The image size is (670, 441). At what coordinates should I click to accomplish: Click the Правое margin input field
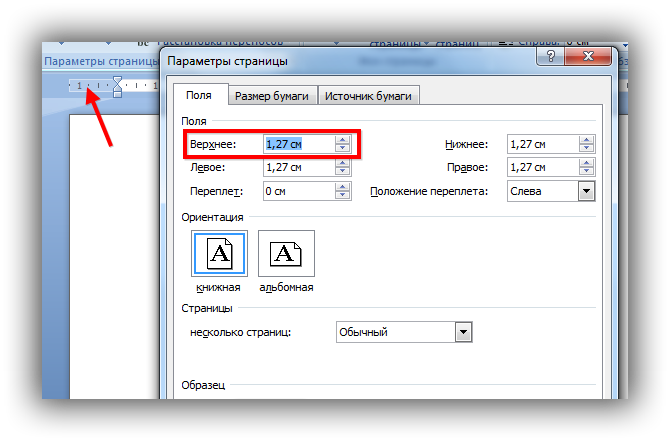point(543,167)
